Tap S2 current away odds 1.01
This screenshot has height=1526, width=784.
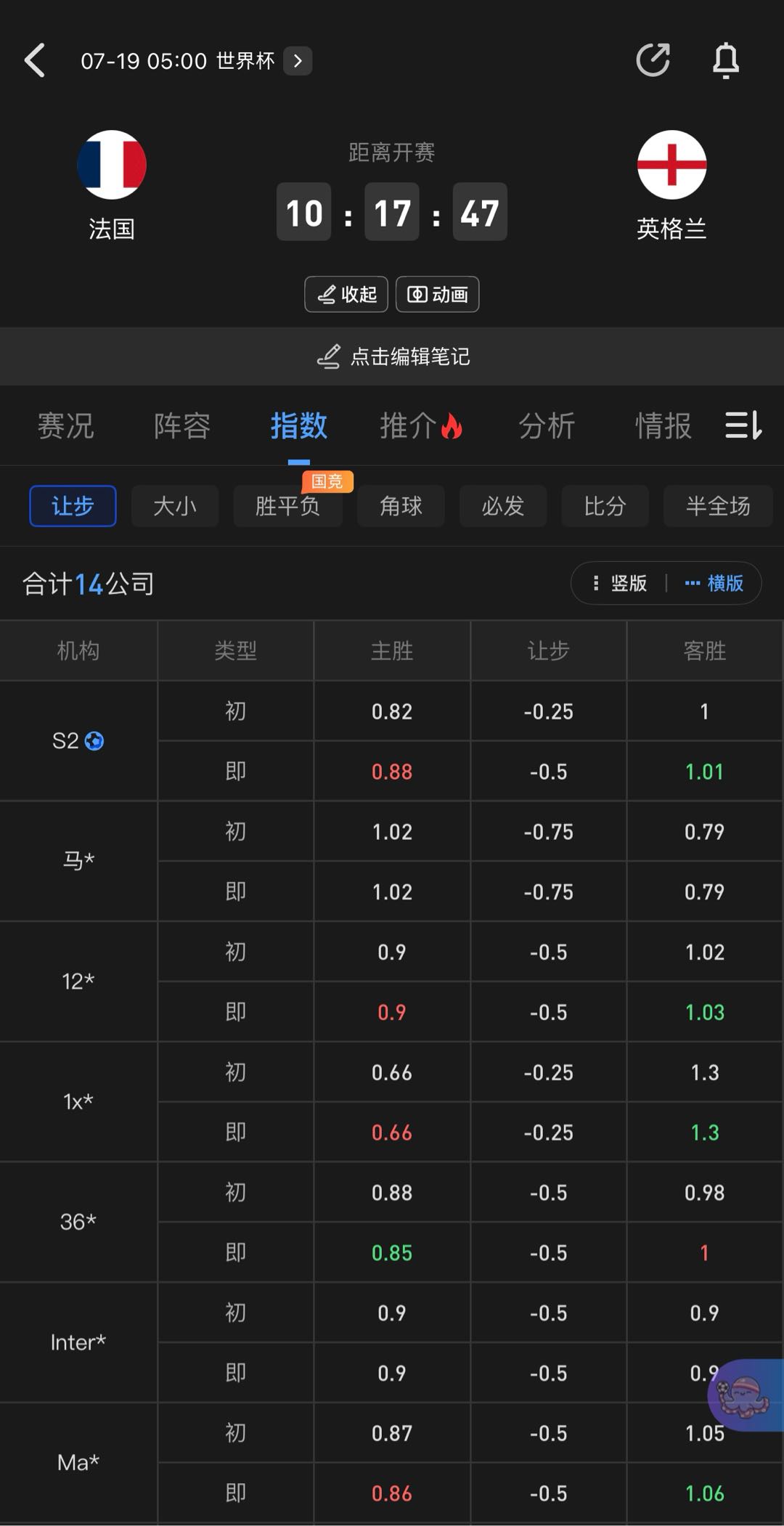(705, 771)
